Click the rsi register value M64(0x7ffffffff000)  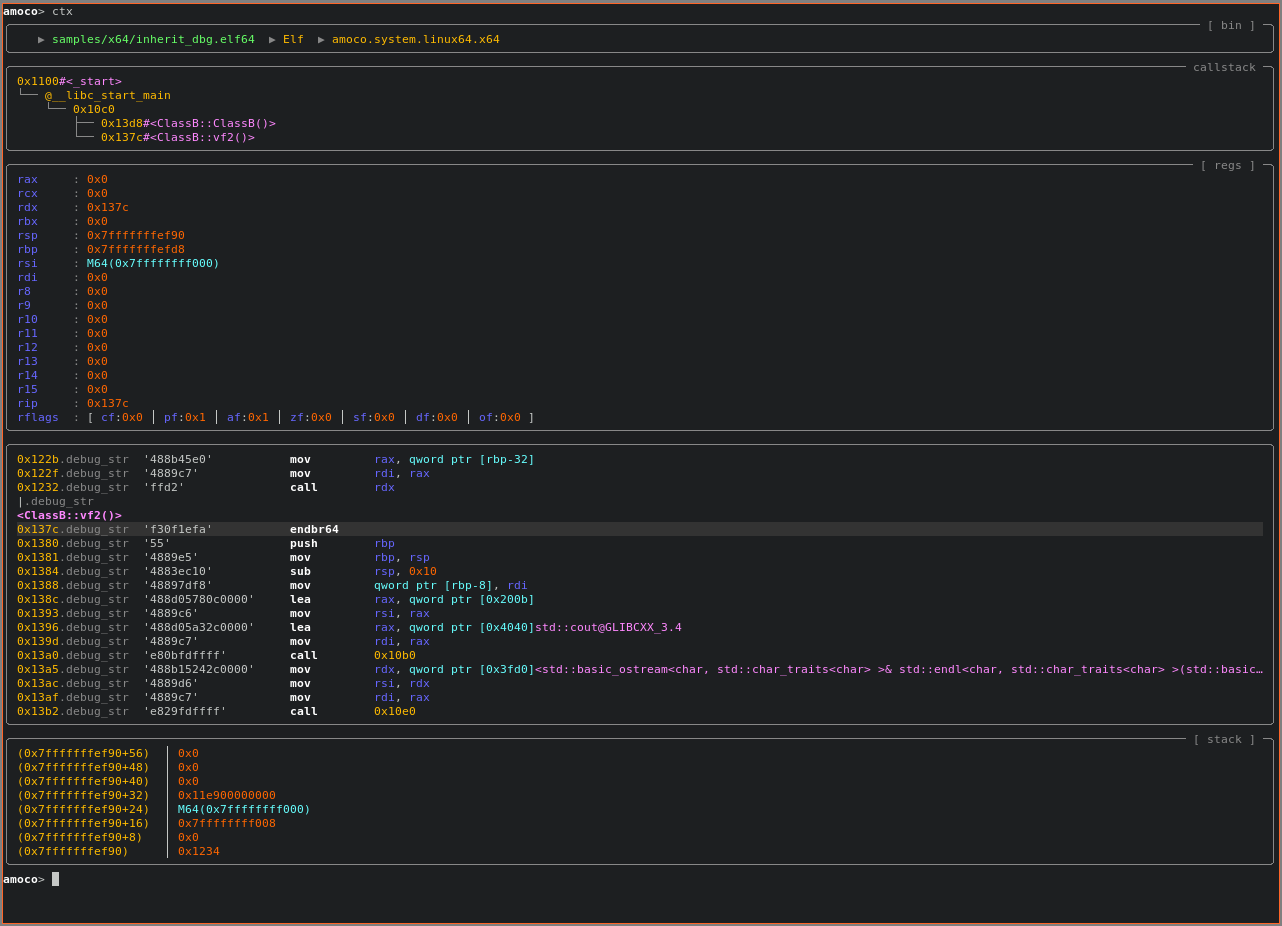pos(152,264)
